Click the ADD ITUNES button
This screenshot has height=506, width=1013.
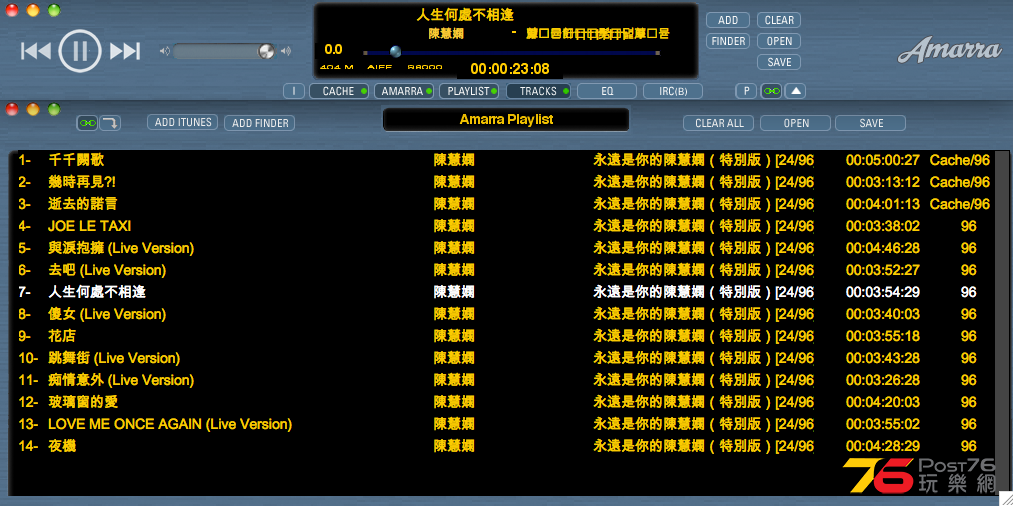click(182, 122)
